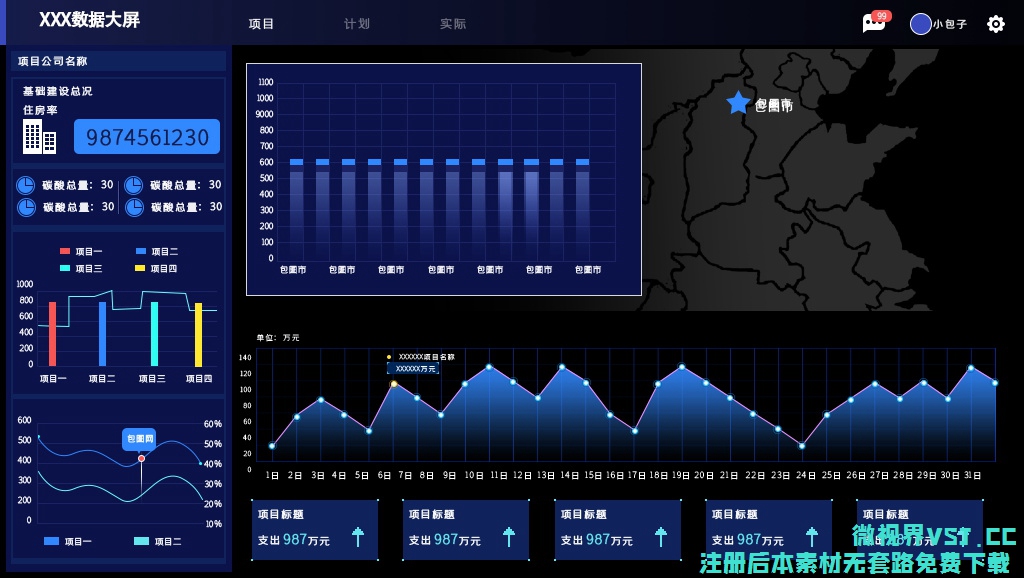Click the 包图网 tooltip on the line chart
Image resolution: width=1024 pixels, height=578 pixels.
click(139, 438)
